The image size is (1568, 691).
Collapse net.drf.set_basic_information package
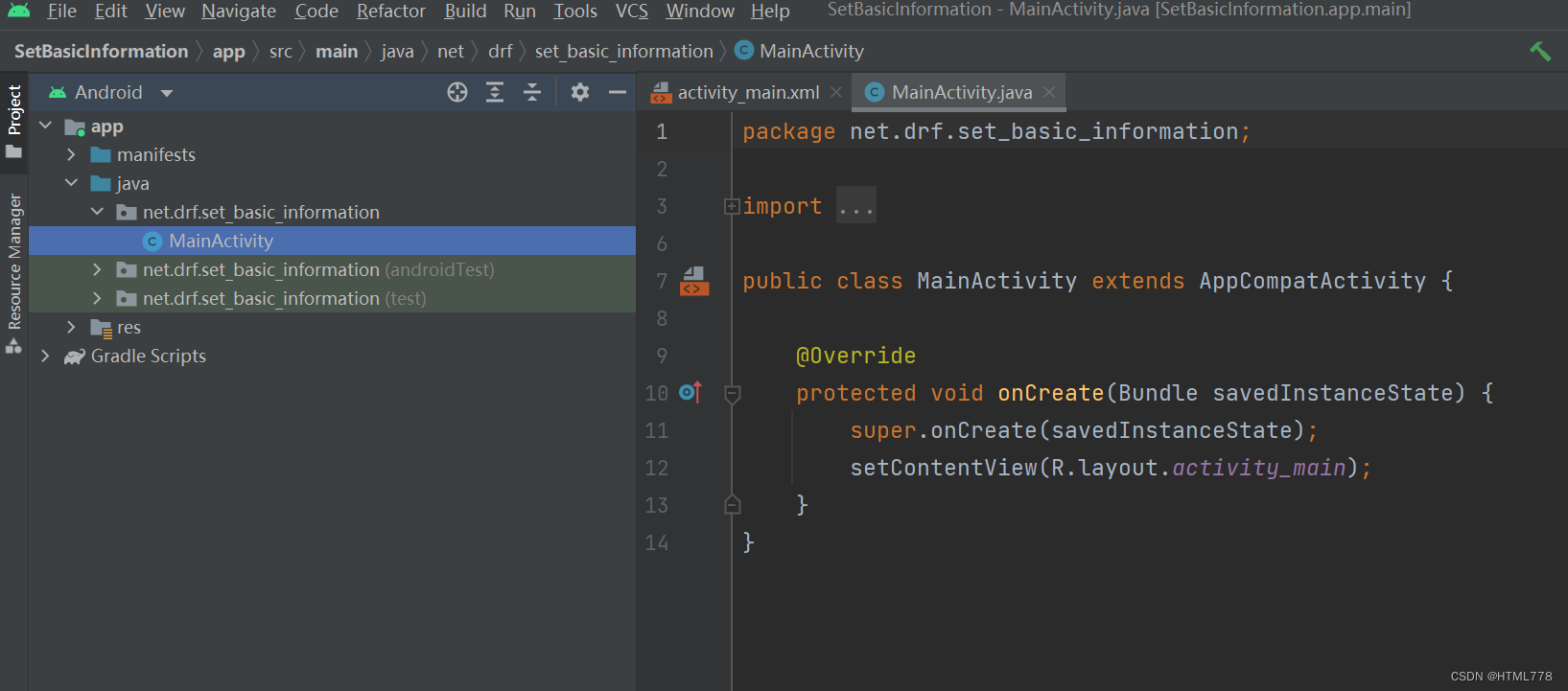(97, 212)
